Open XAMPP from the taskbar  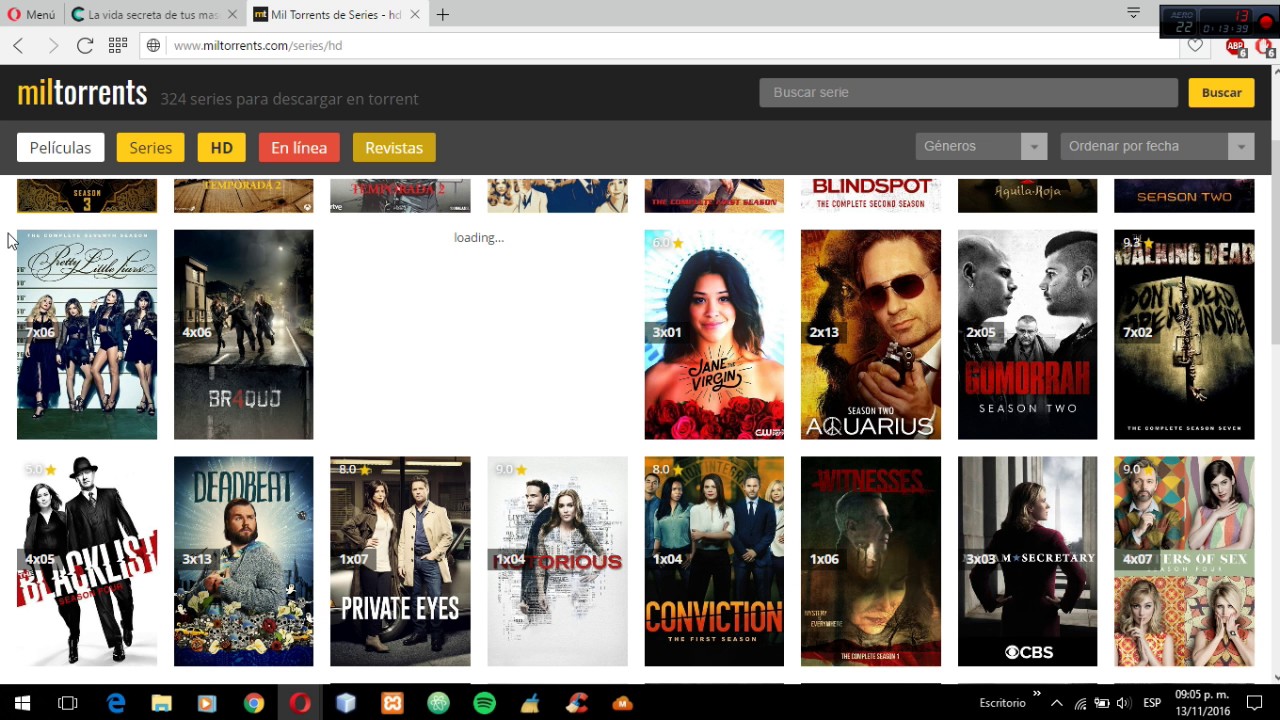392,703
